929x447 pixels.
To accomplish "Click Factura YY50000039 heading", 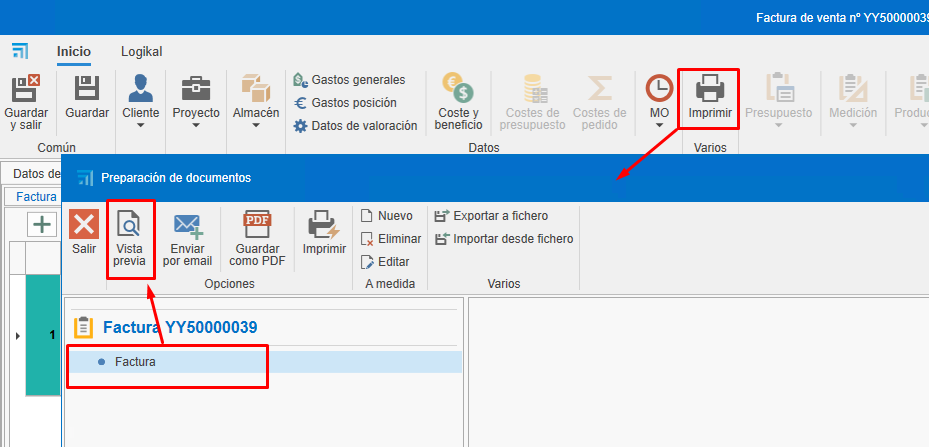I will 180,327.
